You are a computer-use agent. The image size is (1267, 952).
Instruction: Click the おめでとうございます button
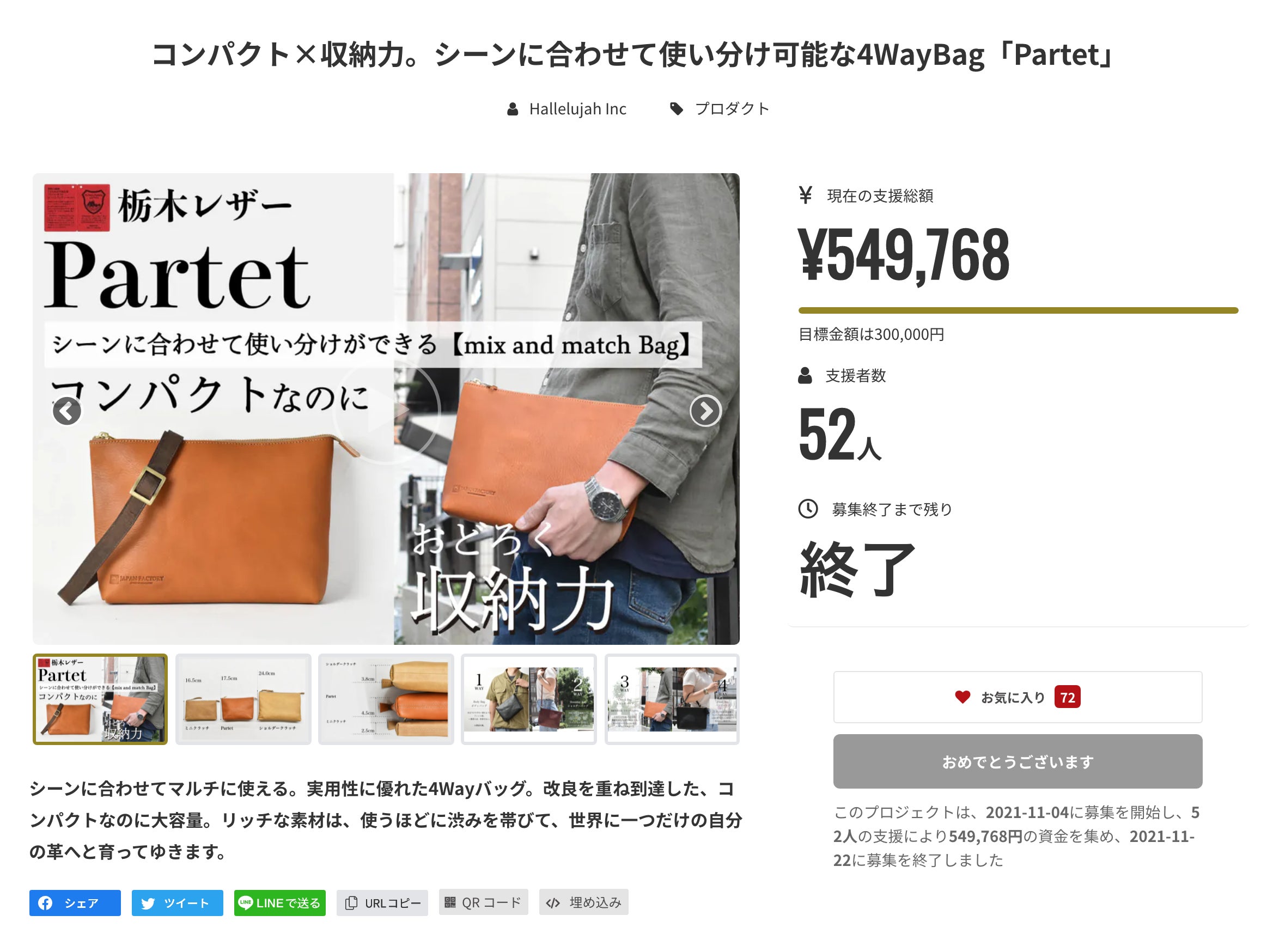(1018, 761)
